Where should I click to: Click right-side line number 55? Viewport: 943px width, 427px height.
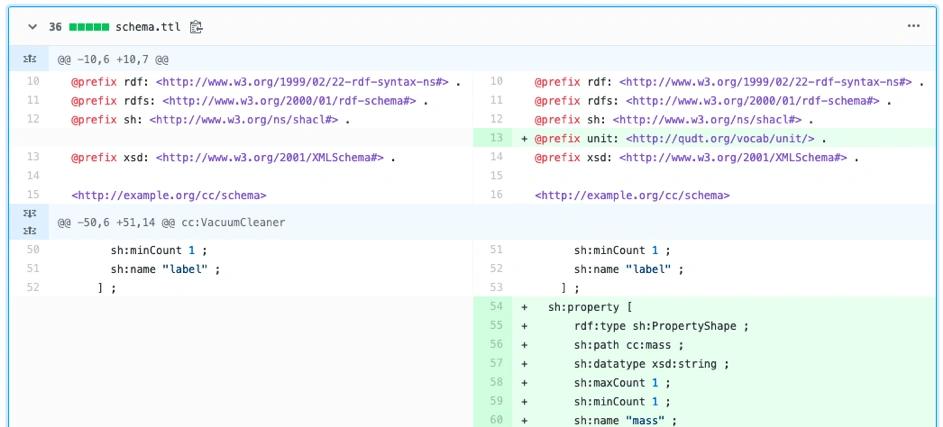[x=496, y=326]
